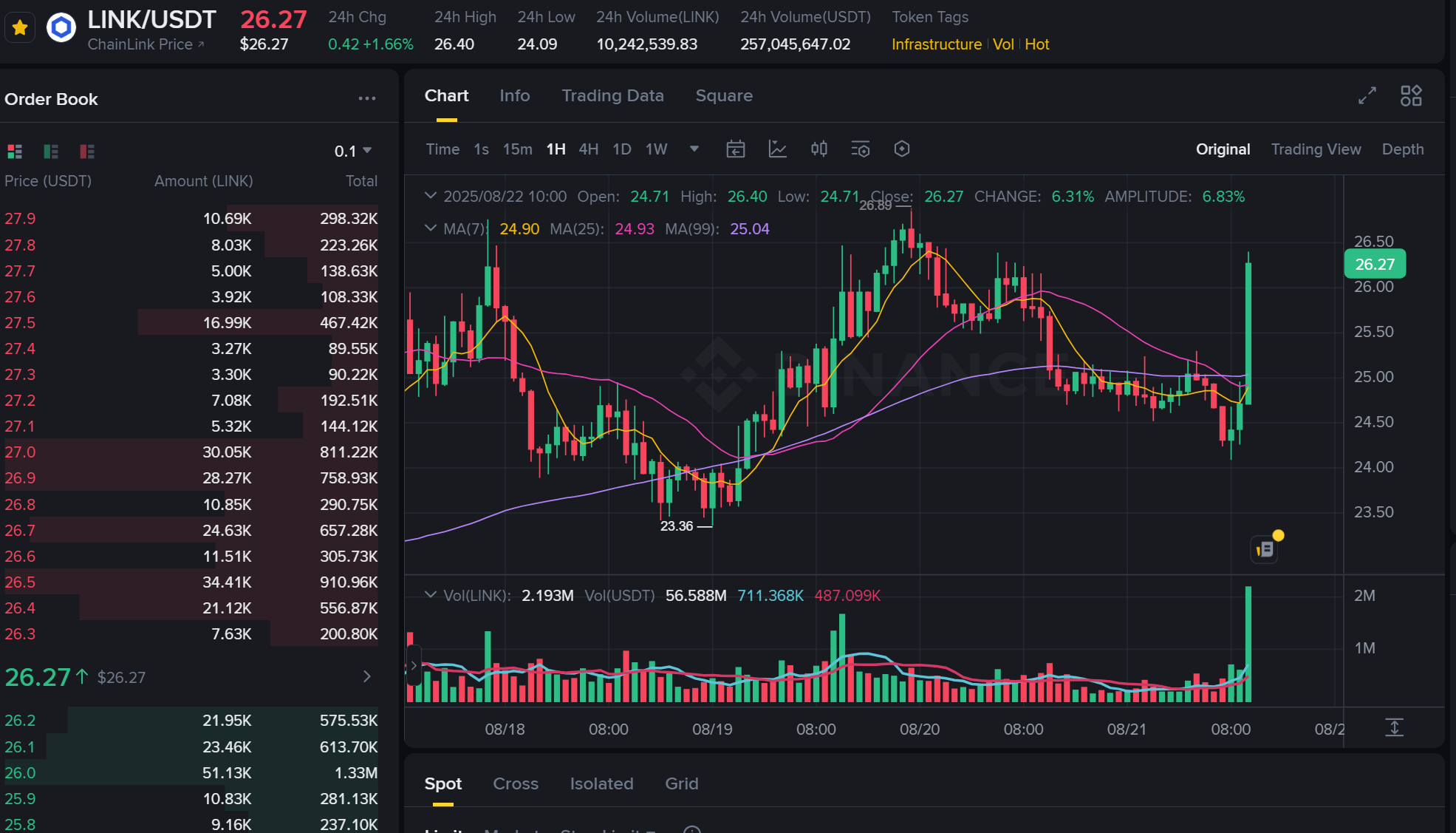Screen dimensions: 1456x833
Task: Open the 0.1 price precision dropdown
Action: tap(353, 152)
